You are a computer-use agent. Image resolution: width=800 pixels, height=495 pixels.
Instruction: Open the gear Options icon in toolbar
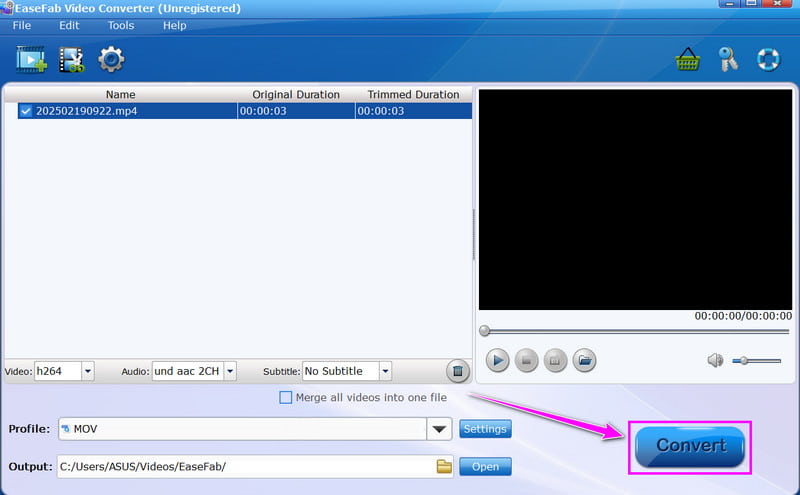[111, 59]
